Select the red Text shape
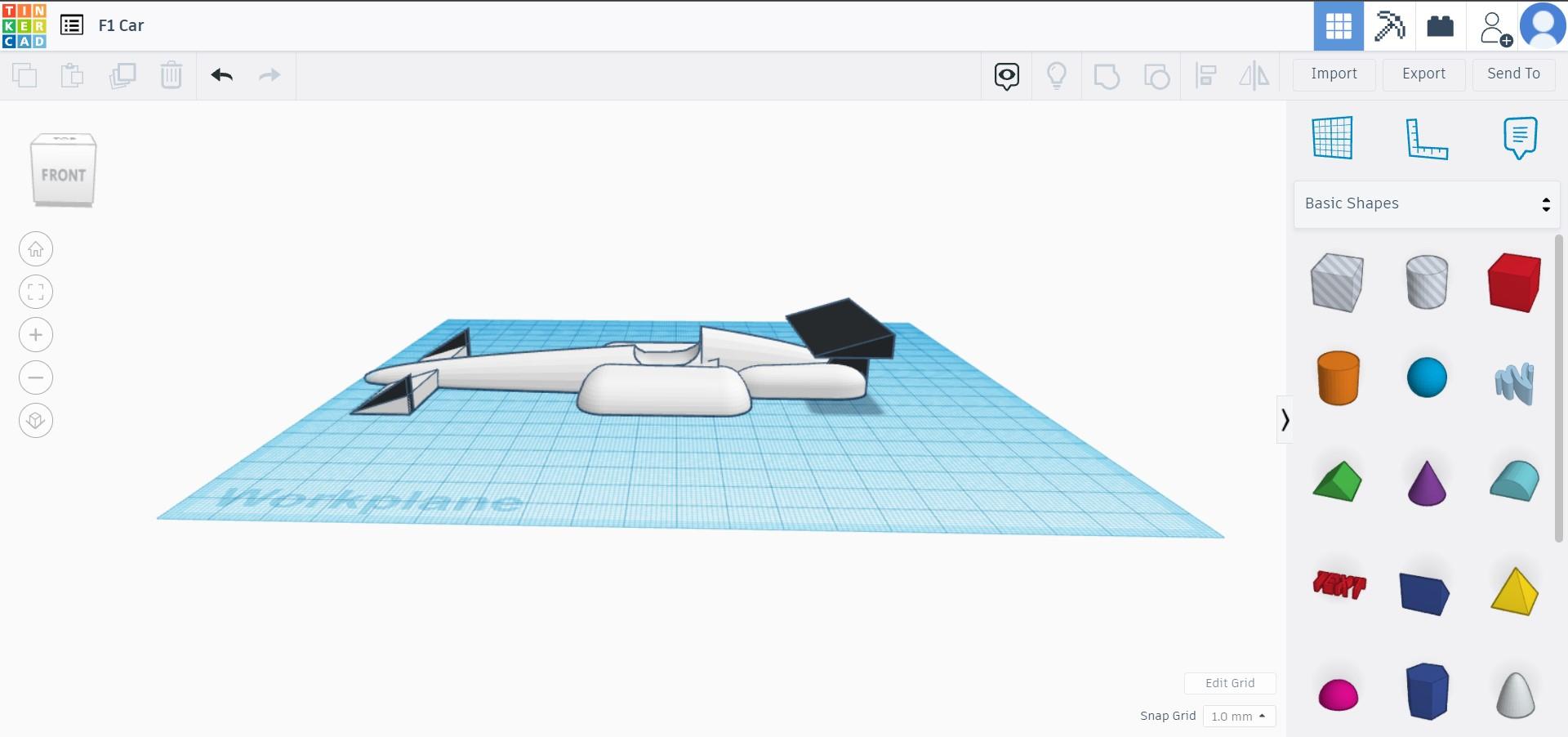This screenshot has height=737, width=1568. point(1339,585)
